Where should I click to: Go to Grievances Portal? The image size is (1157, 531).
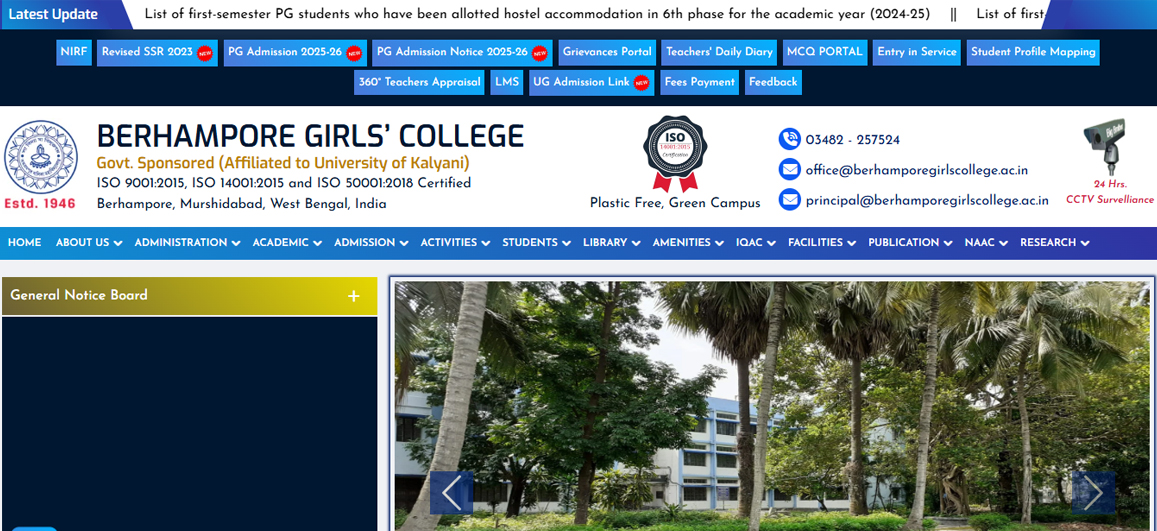pos(607,52)
